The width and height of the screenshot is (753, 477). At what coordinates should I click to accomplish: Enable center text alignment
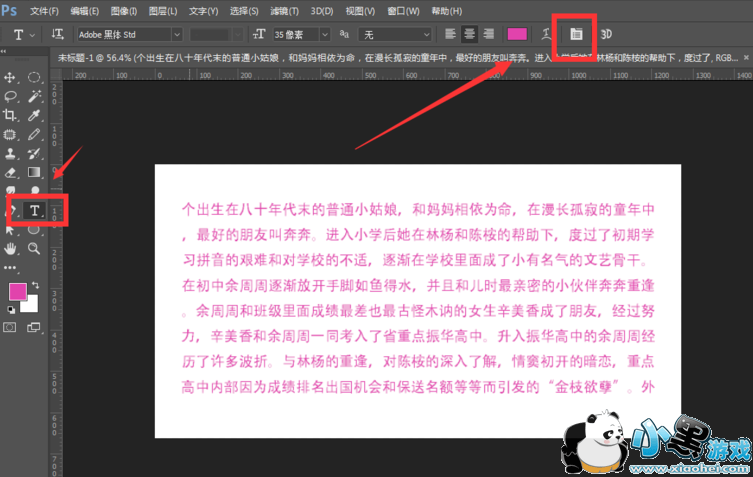point(470,34)
